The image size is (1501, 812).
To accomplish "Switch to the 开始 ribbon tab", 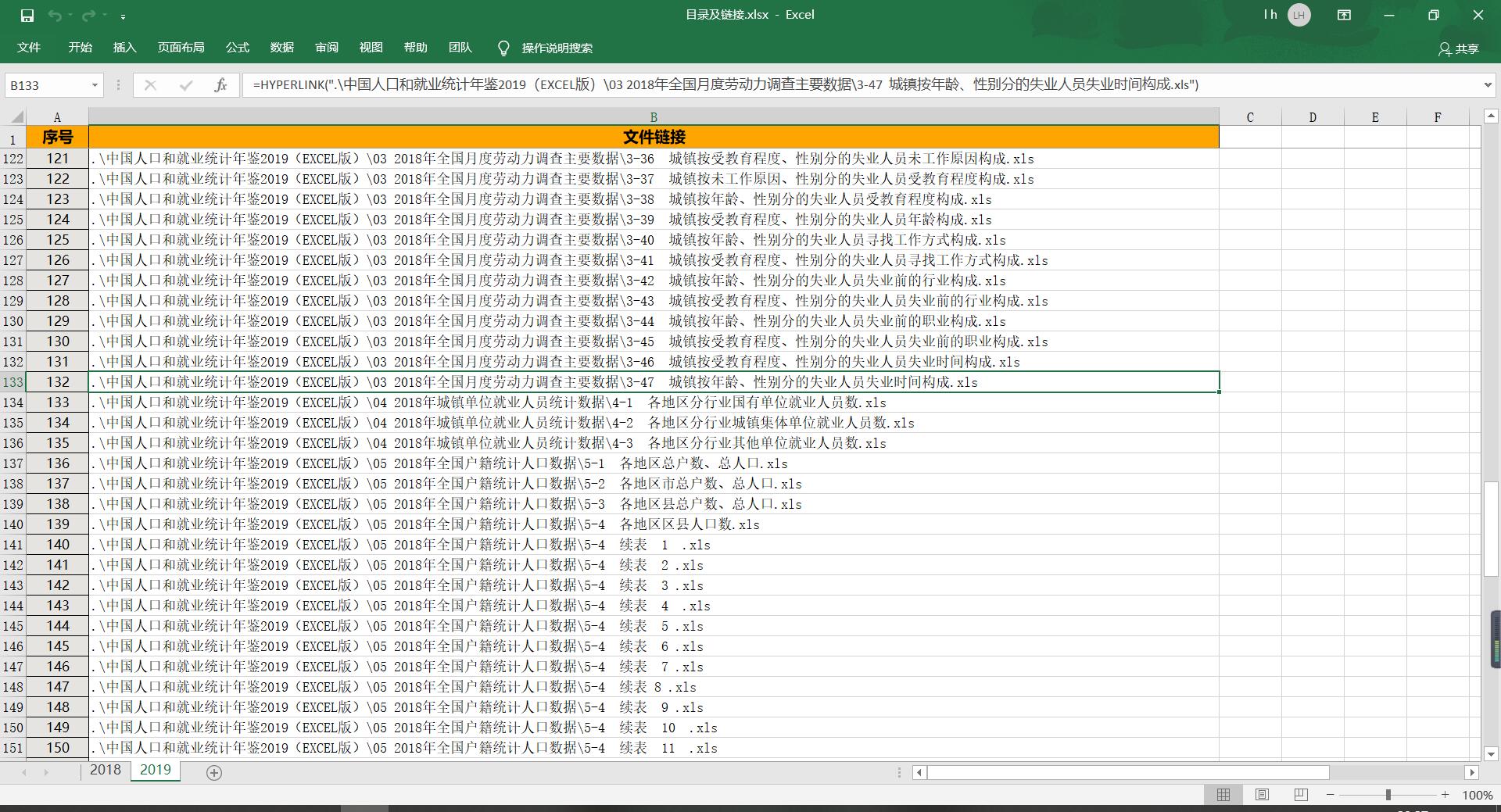I will tap(81, 48).
